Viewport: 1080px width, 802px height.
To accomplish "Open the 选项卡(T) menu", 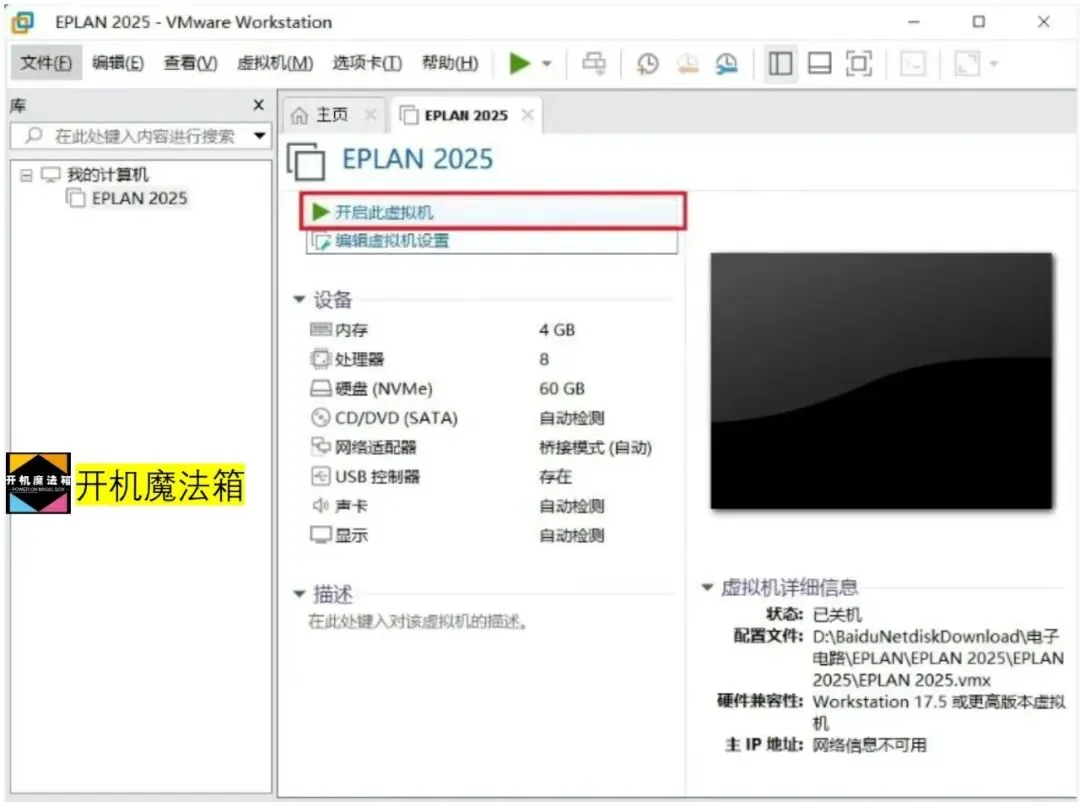I will click(x=367, y=63).
